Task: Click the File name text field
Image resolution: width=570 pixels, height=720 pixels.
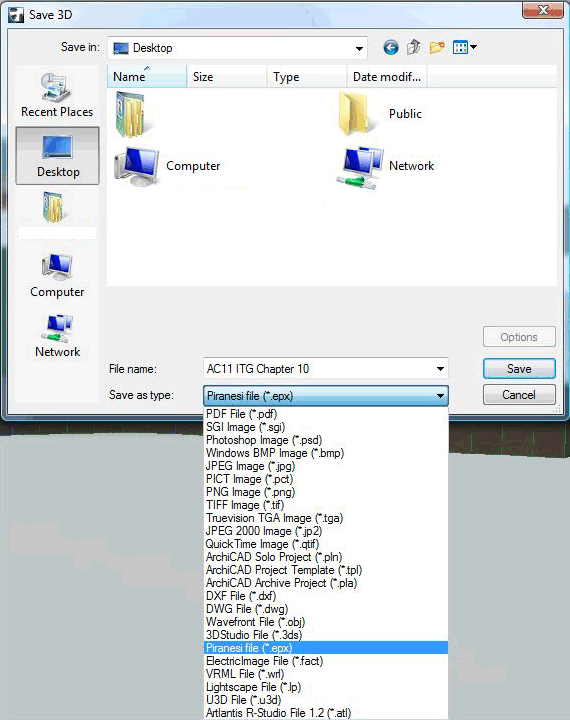Action: 318,369
